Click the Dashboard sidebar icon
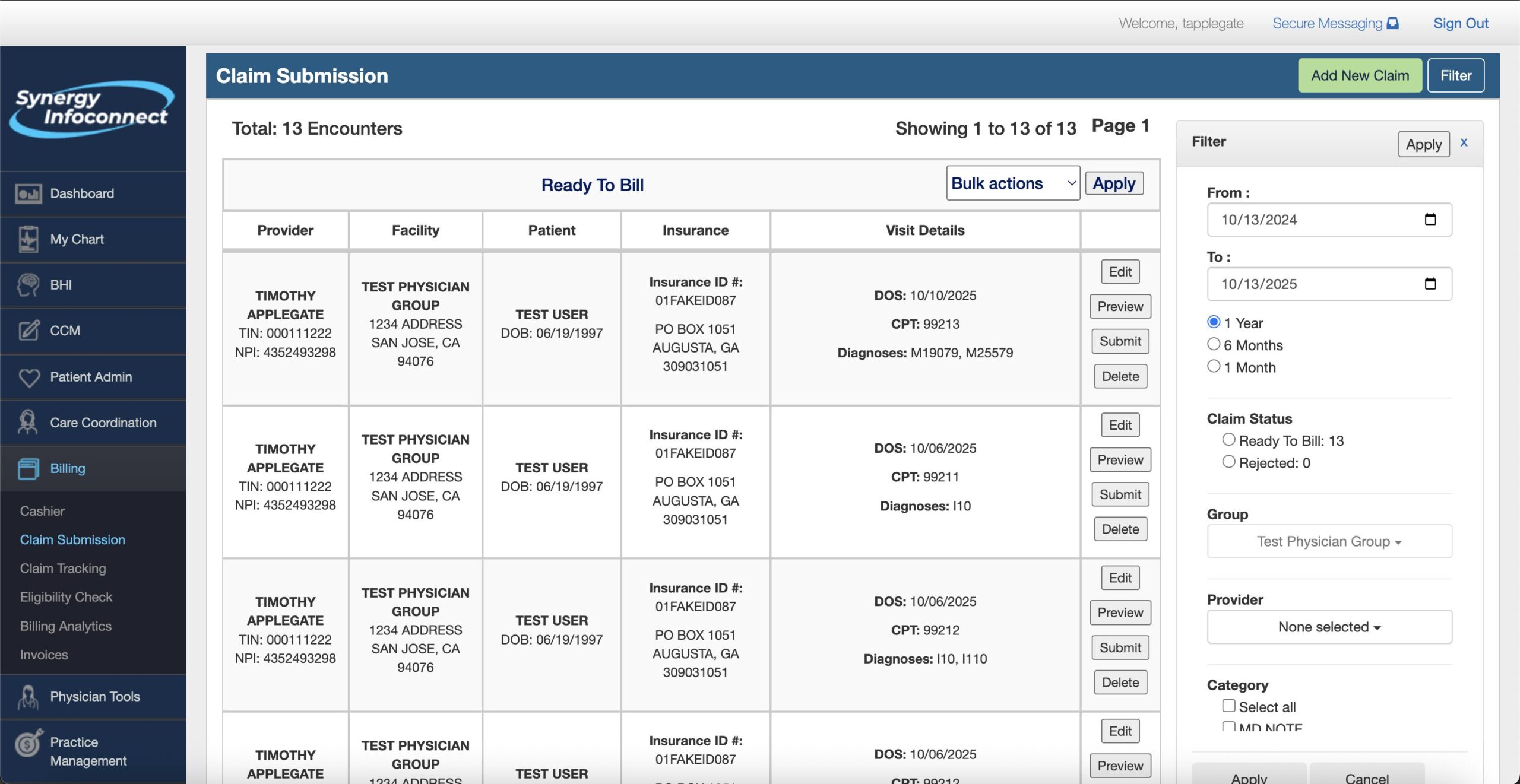 pyautogui.click(x=28, y=193)
